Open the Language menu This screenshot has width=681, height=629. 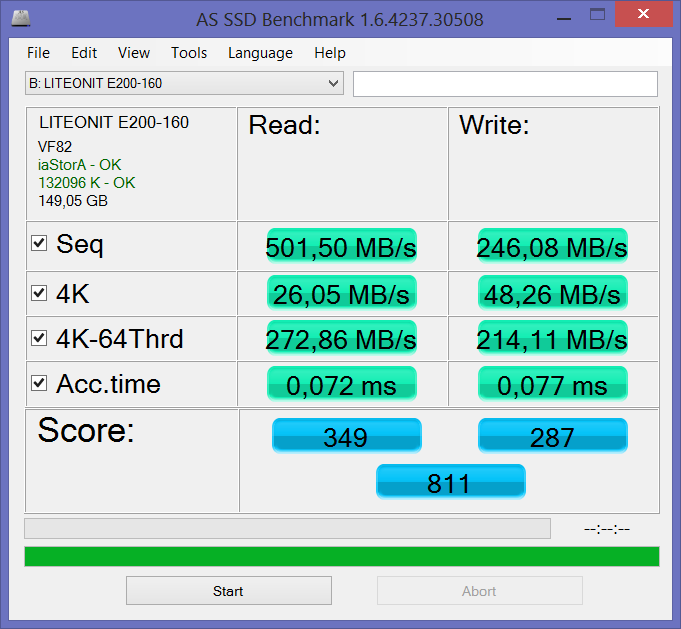coord(260,53)
